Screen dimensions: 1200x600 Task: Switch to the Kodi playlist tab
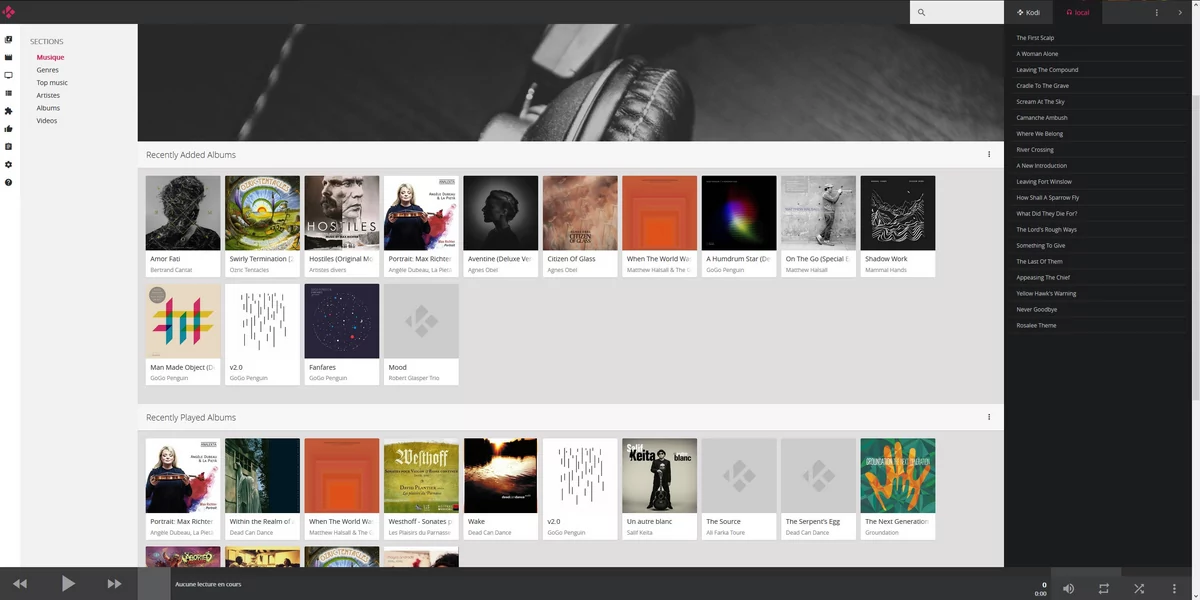coord(1029,13)
